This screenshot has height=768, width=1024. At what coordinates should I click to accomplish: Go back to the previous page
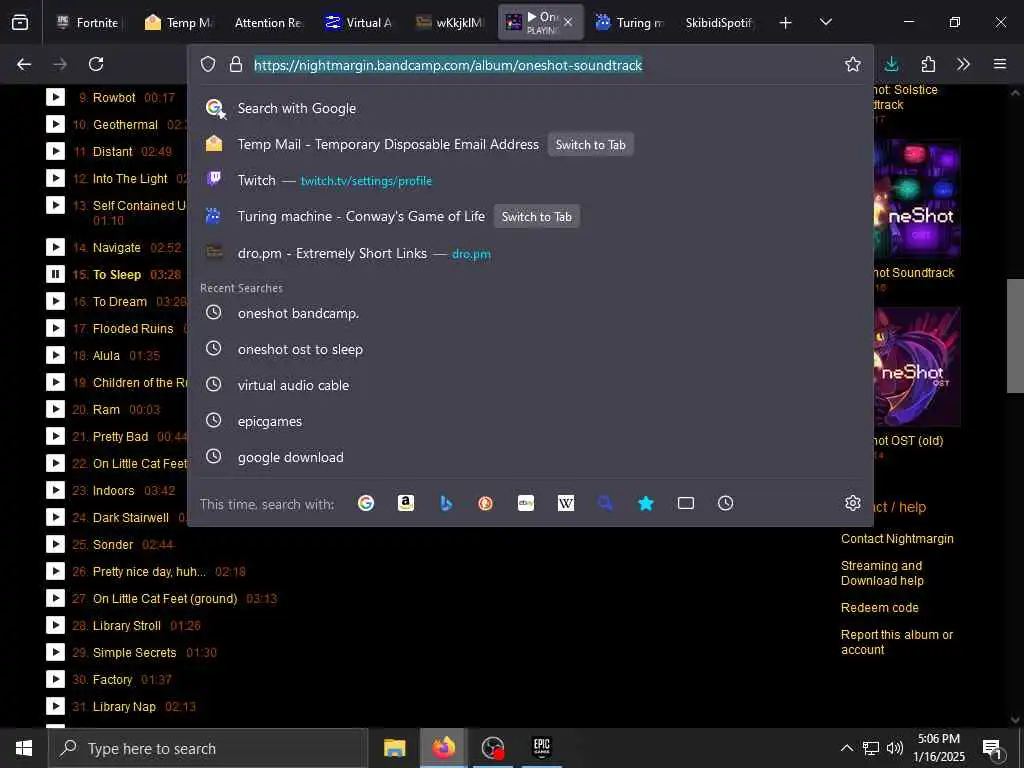pos(24,64)
